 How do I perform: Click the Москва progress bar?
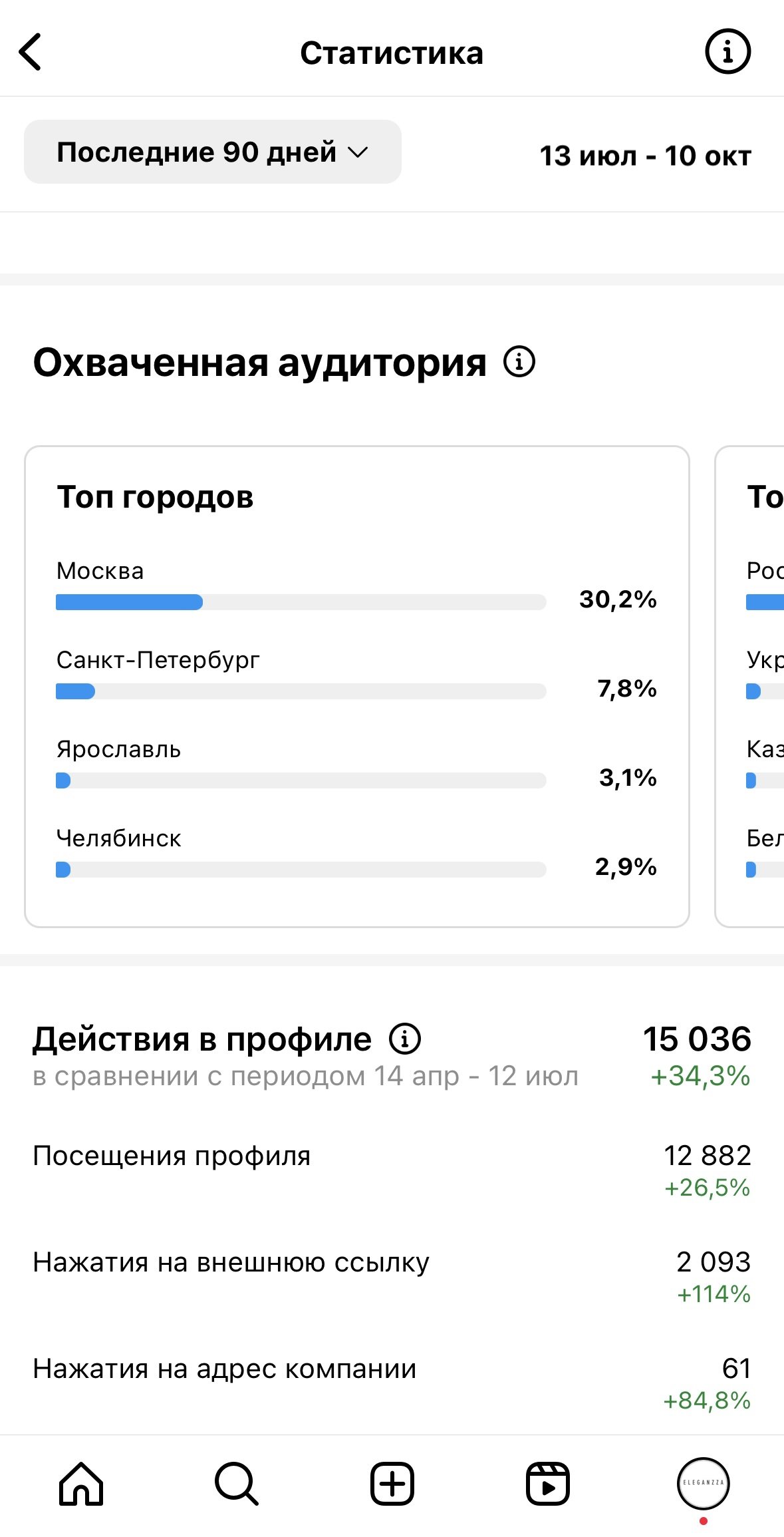(301, 602)
